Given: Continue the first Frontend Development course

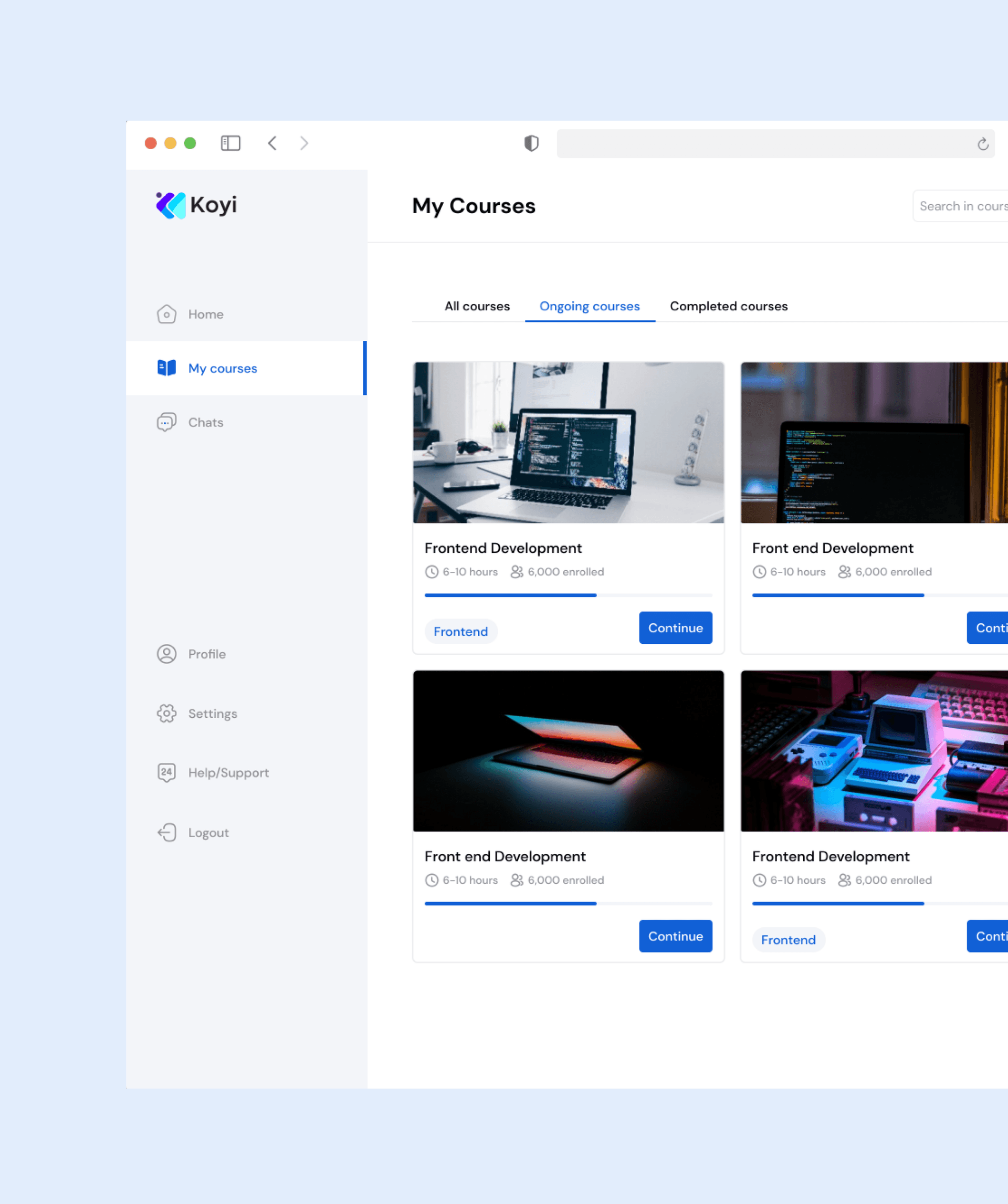Looking at the screenshot, I should pyautogui.click(x=676, y=628).
